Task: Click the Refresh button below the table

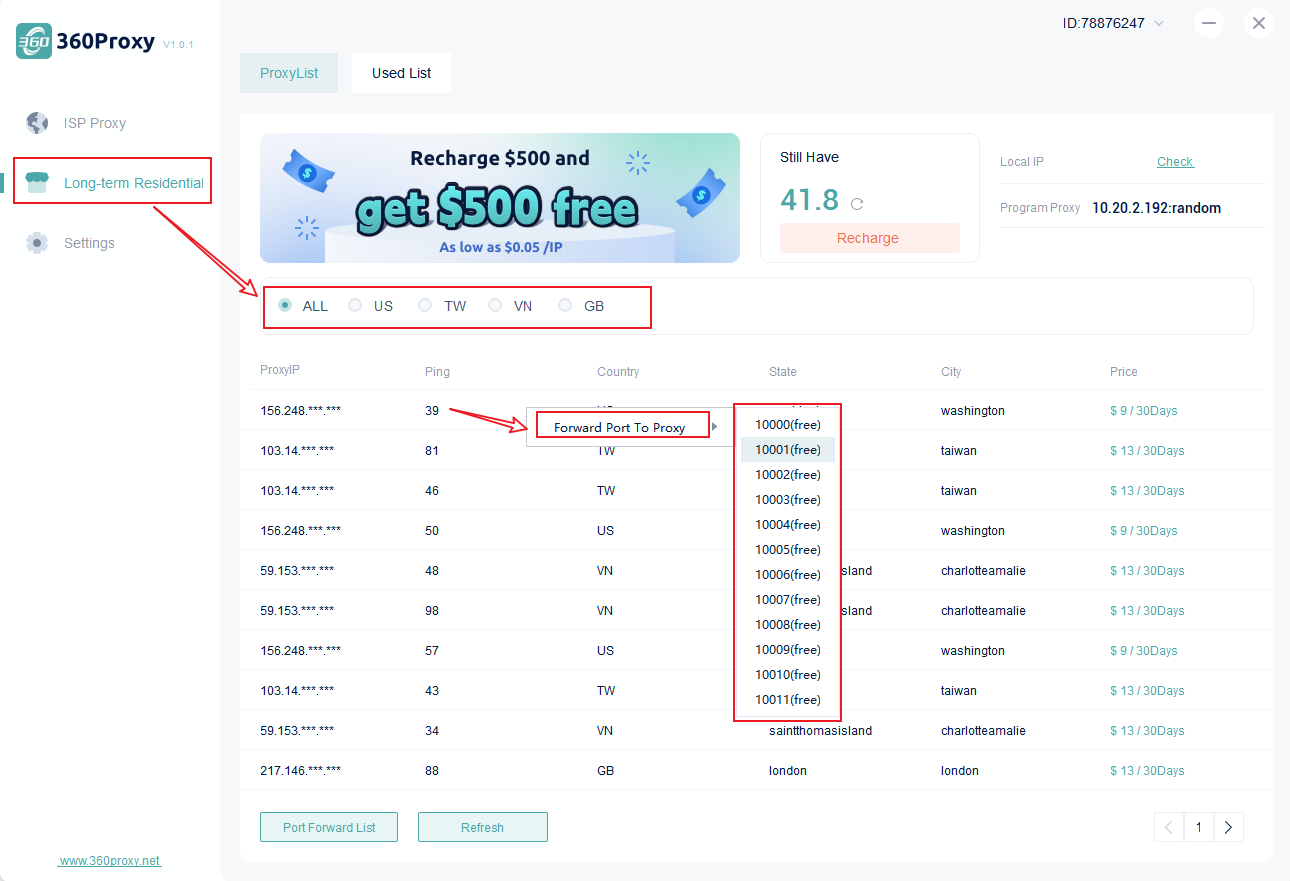Action: coord(483,827)
